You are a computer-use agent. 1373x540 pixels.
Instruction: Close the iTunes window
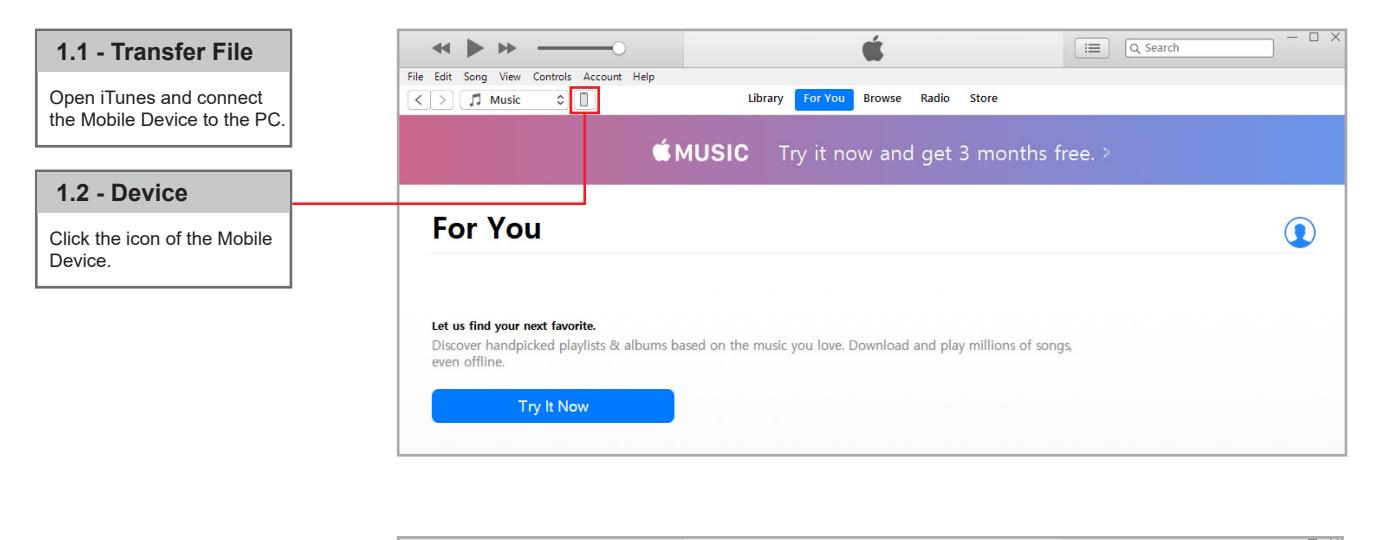pos(1336,36)
